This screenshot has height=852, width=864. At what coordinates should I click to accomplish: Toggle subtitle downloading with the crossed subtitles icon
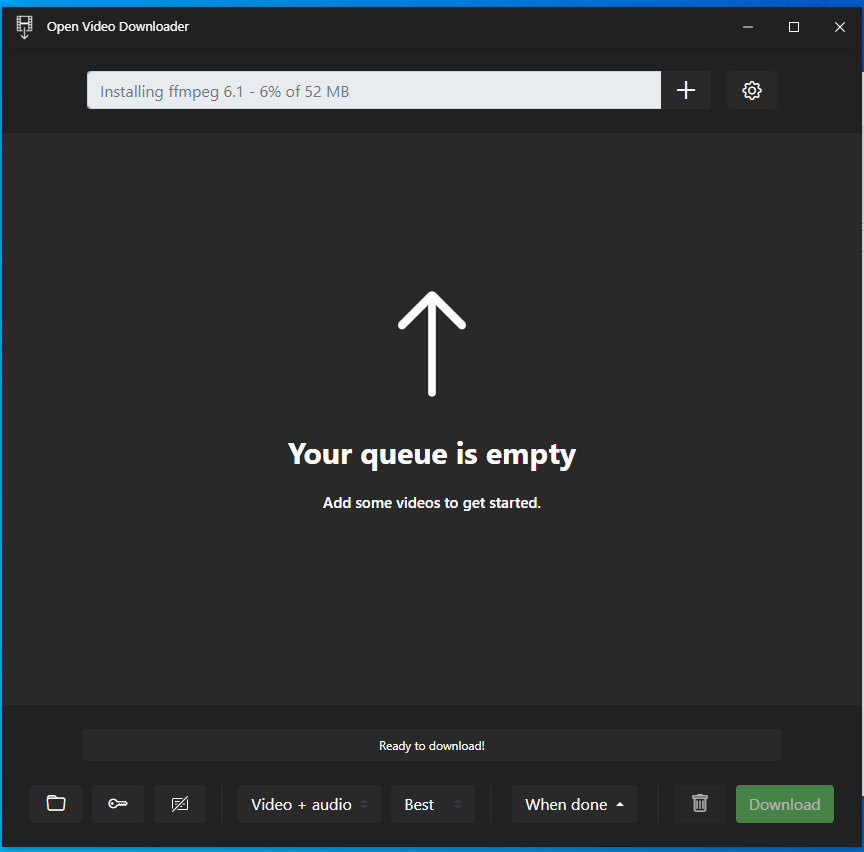(180, 804)
